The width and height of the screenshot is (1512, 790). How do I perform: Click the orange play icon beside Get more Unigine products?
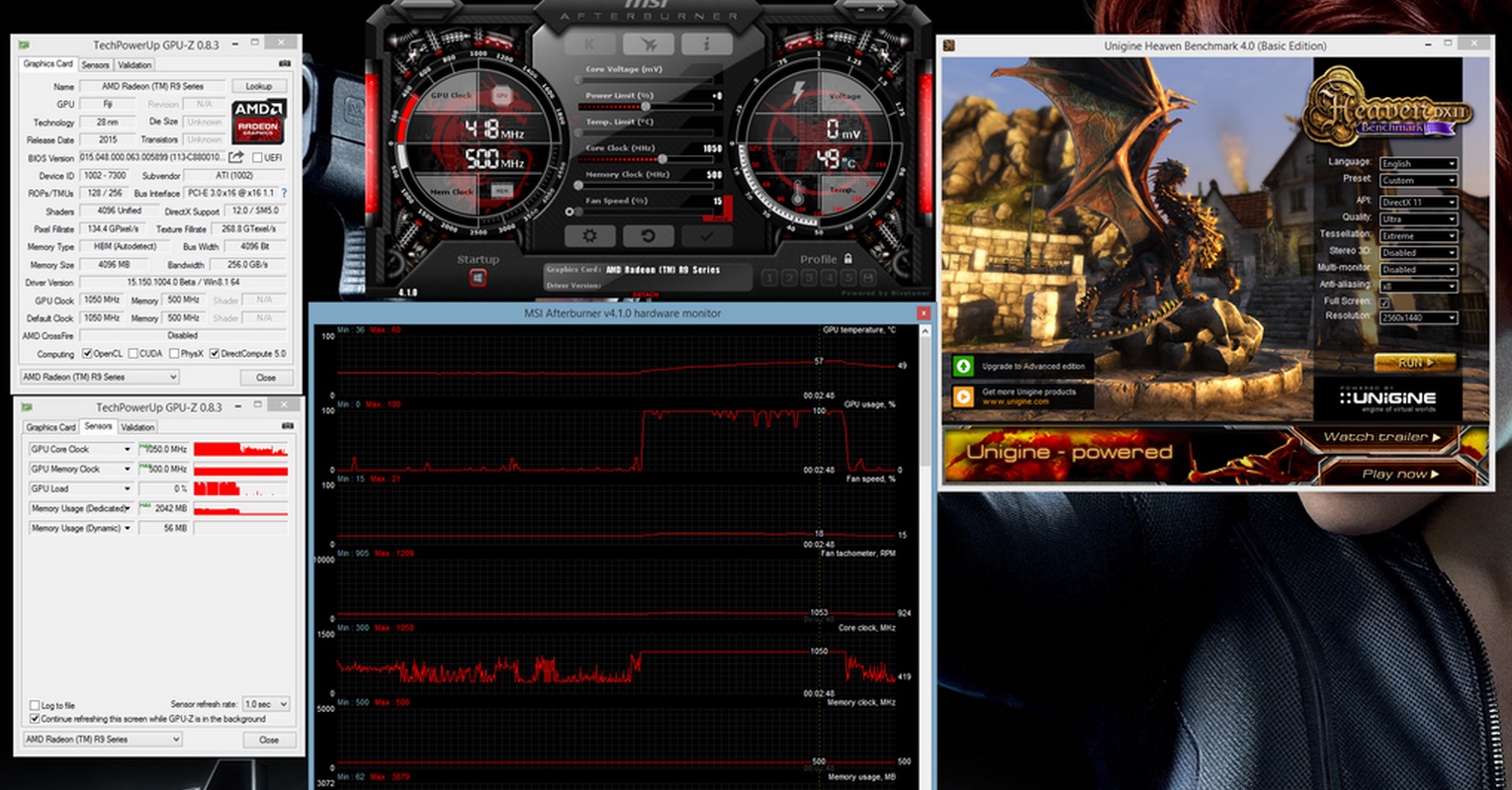click(x=963, y=396)
